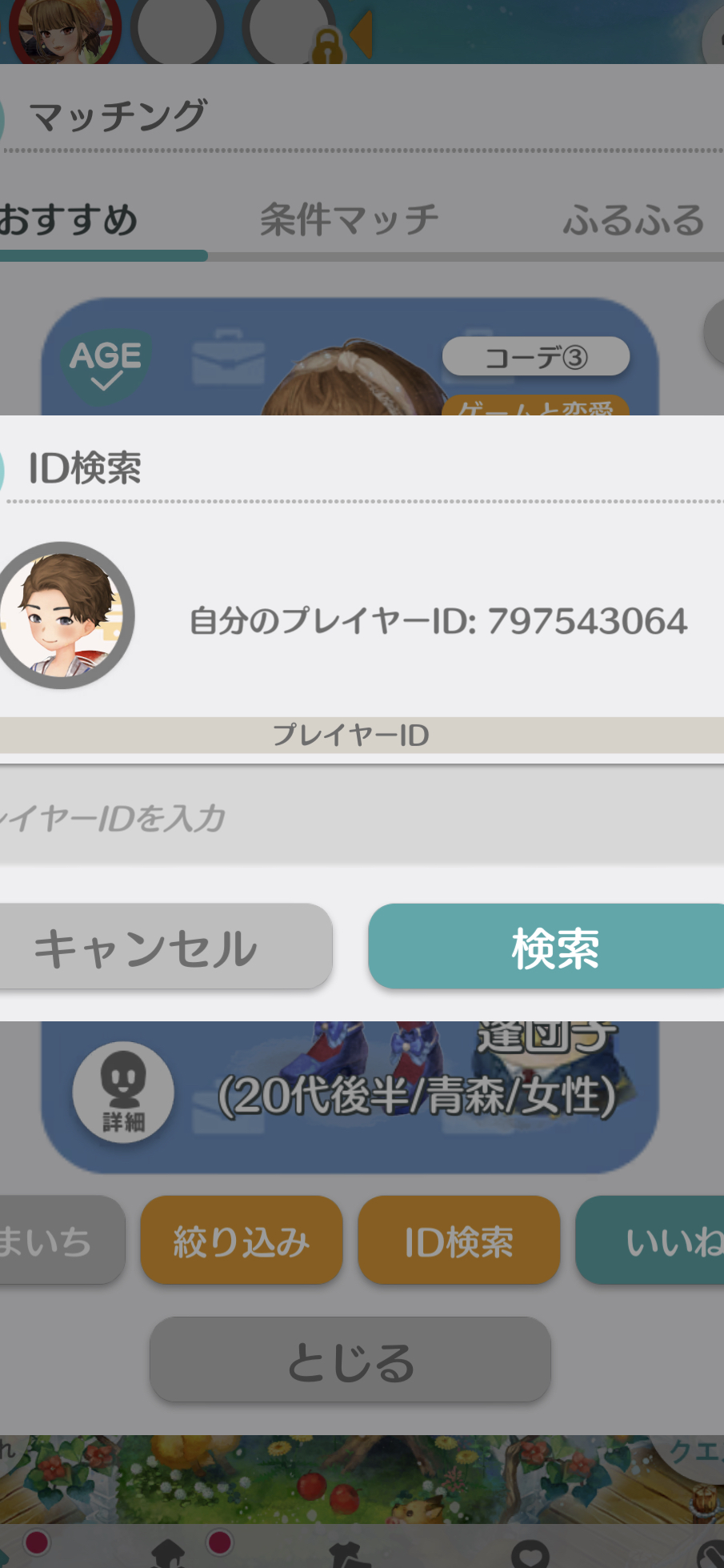Viewport: 724px width, 1568px height.
Task: Tap the 詳細 skull details icon
Action: [123, 1092]
